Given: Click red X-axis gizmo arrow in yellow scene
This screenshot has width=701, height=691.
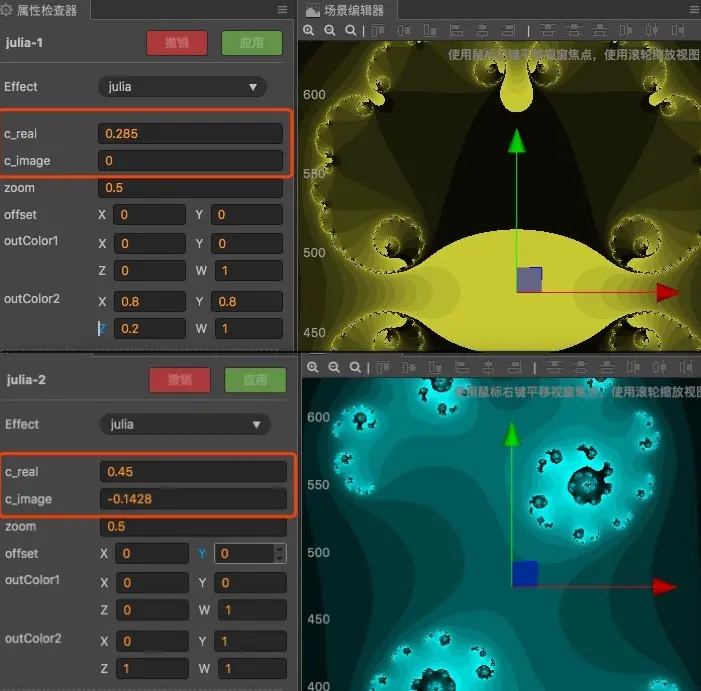Looking at the screenshot, I should 667,293.
